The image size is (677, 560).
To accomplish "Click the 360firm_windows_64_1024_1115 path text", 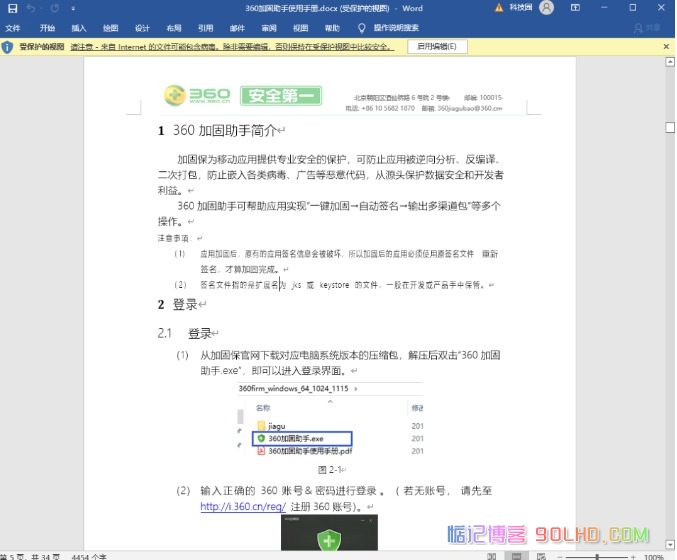I will click(x=293, y=388).
